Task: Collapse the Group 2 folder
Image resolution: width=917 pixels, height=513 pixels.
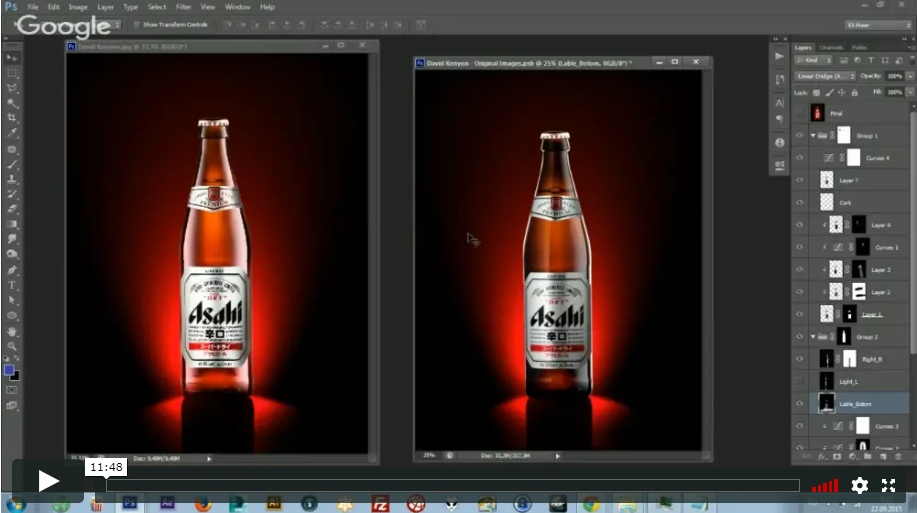Action: pyautogui.click(x=813, y=337)
